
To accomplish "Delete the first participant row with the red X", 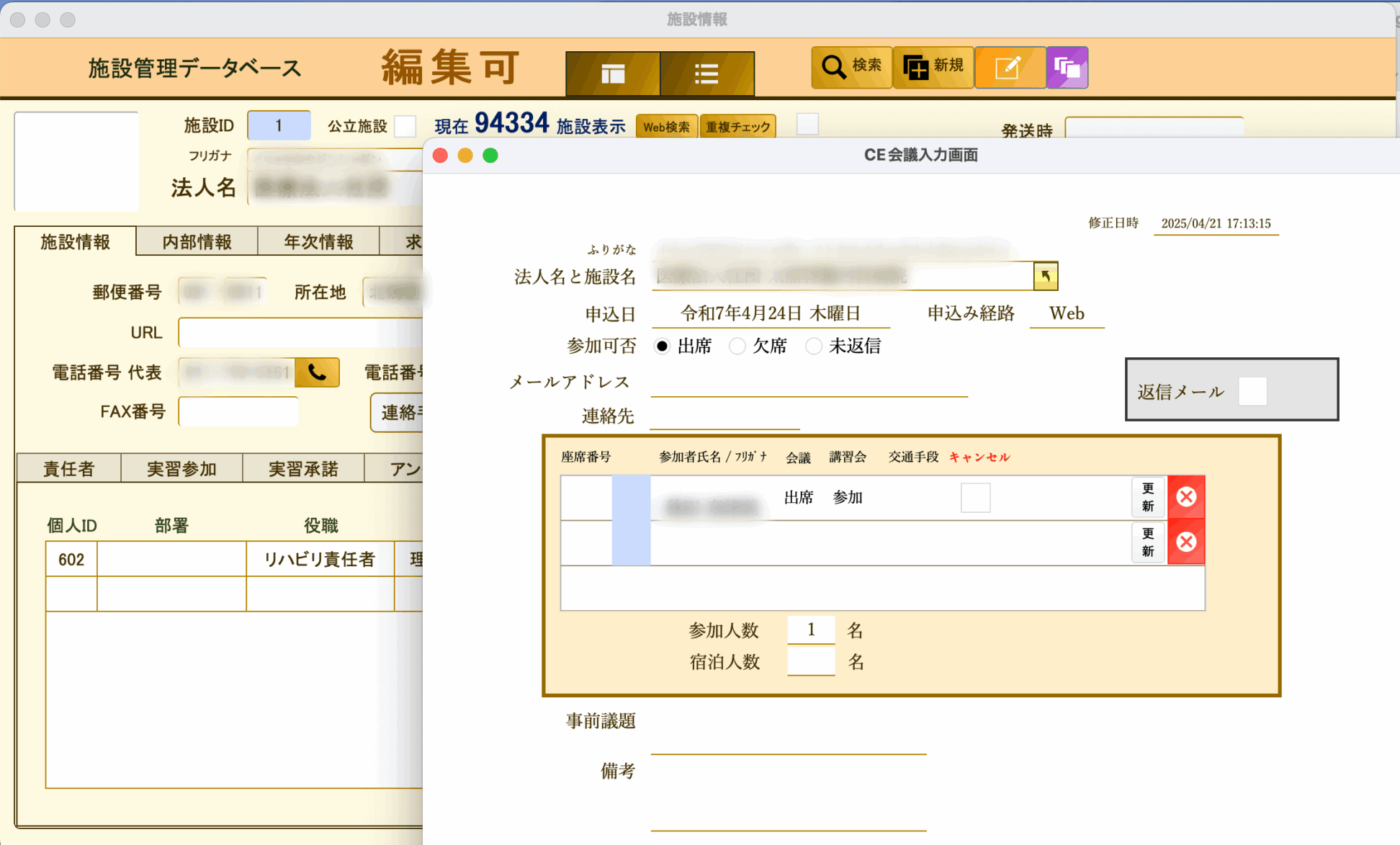I will [1186, 497].
